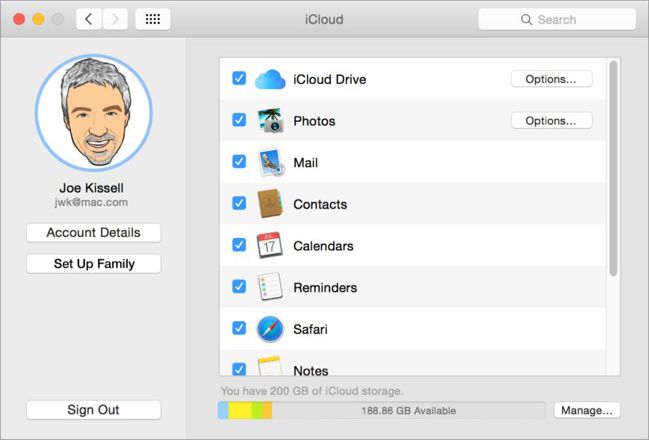Toggle the Safari checkbox

coord(239,328)
